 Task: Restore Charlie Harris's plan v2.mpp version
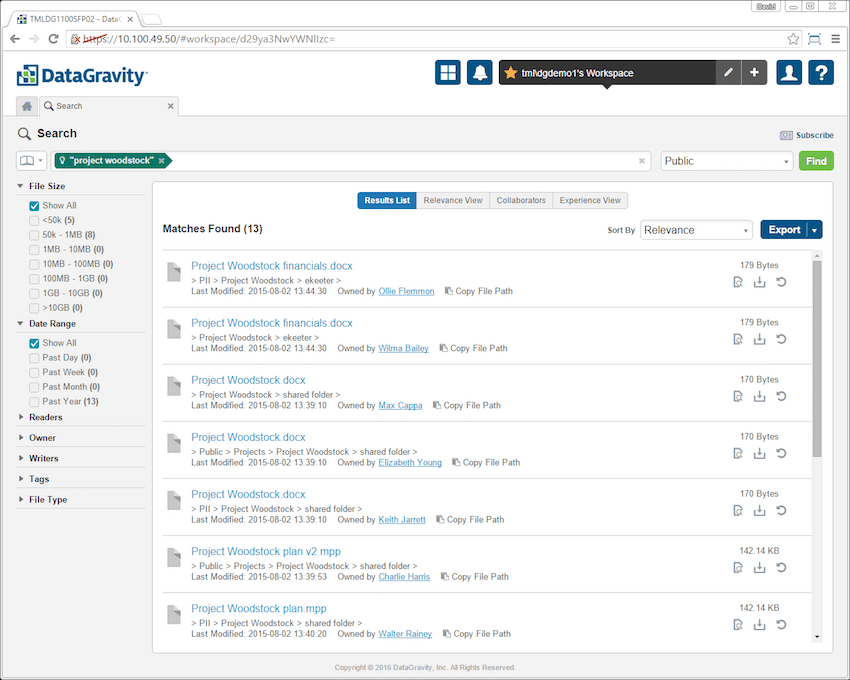tap(781, 568)
